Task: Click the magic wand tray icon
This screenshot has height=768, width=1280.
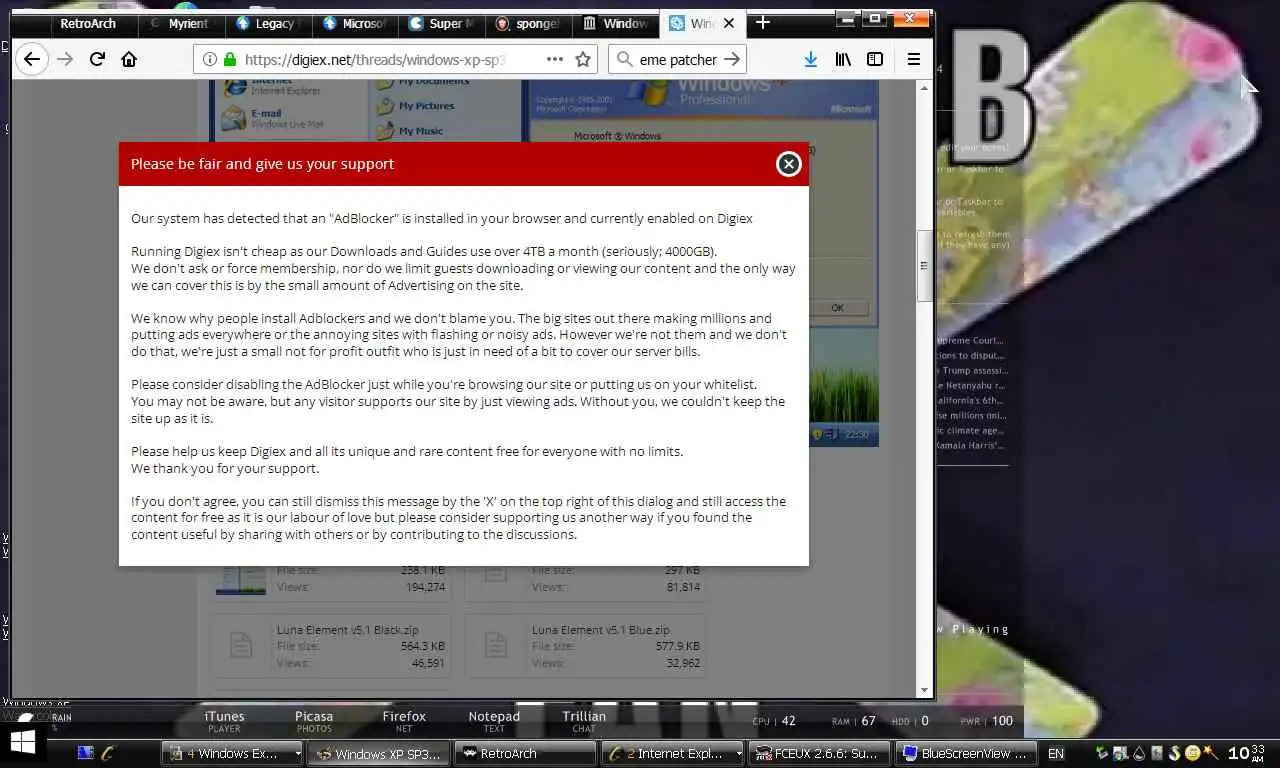Action: coord(1209,752)
